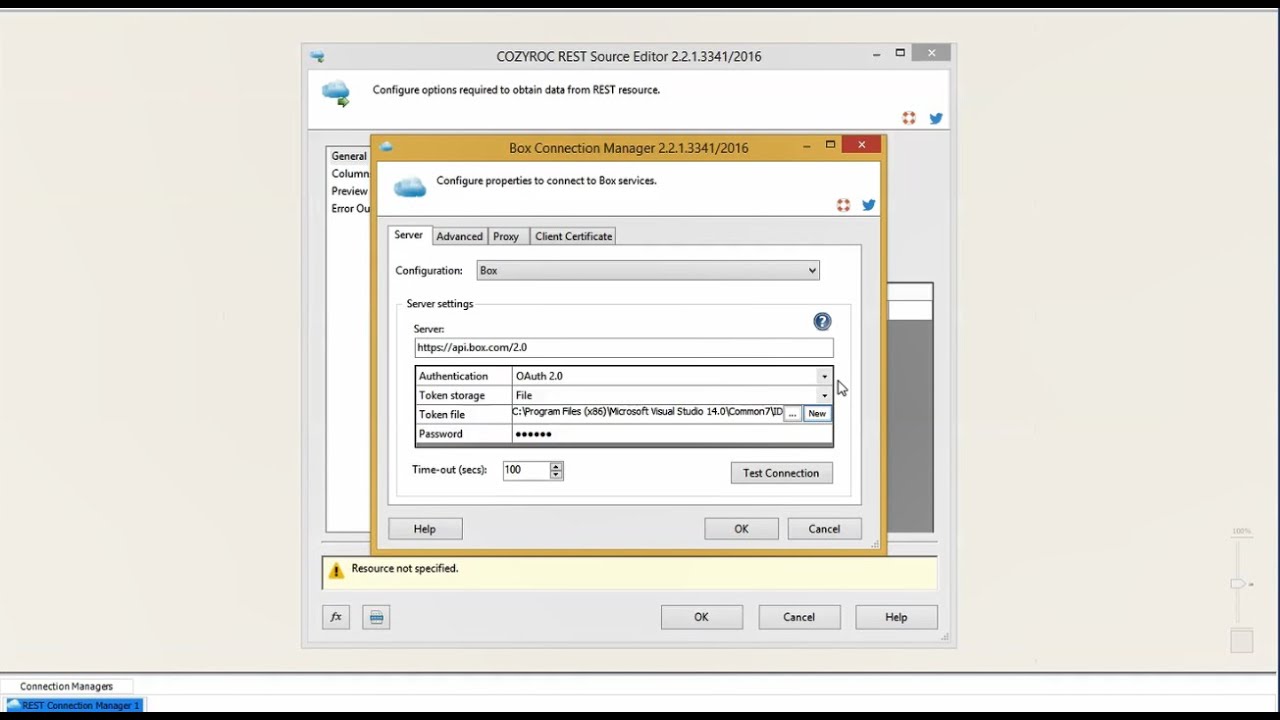
Task: Select Columns page in REST Source Editor
Action: coord(350,173)
